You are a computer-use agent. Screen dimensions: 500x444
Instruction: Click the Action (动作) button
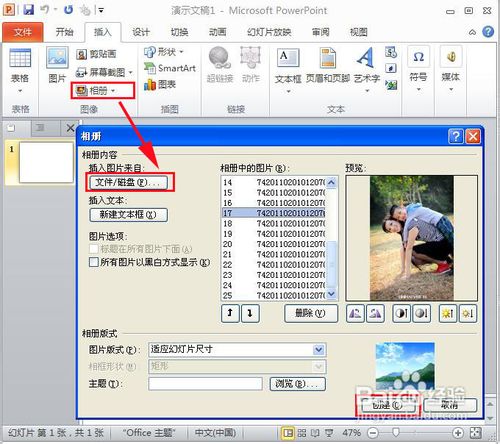click(250, 65)
